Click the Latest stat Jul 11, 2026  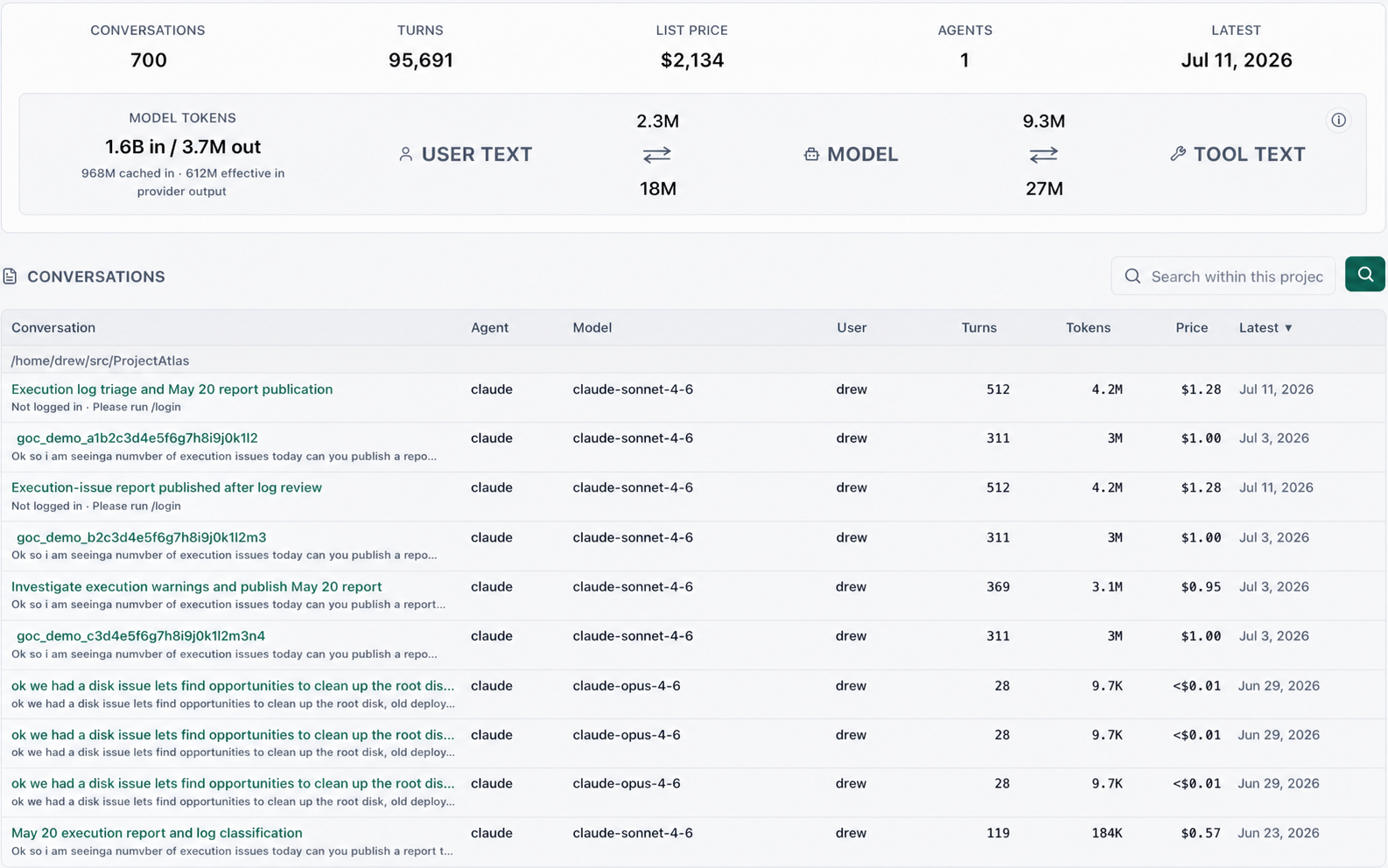point(1237,60)
